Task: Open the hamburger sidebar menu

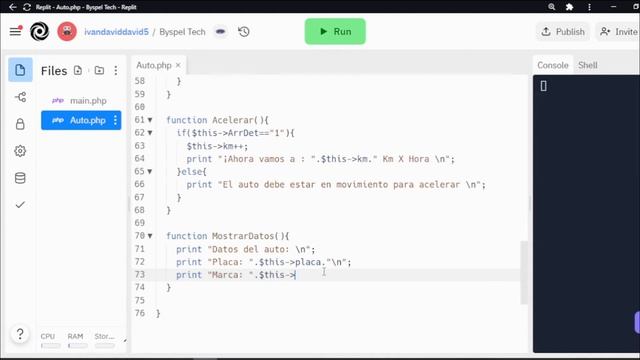Action: 16,31
